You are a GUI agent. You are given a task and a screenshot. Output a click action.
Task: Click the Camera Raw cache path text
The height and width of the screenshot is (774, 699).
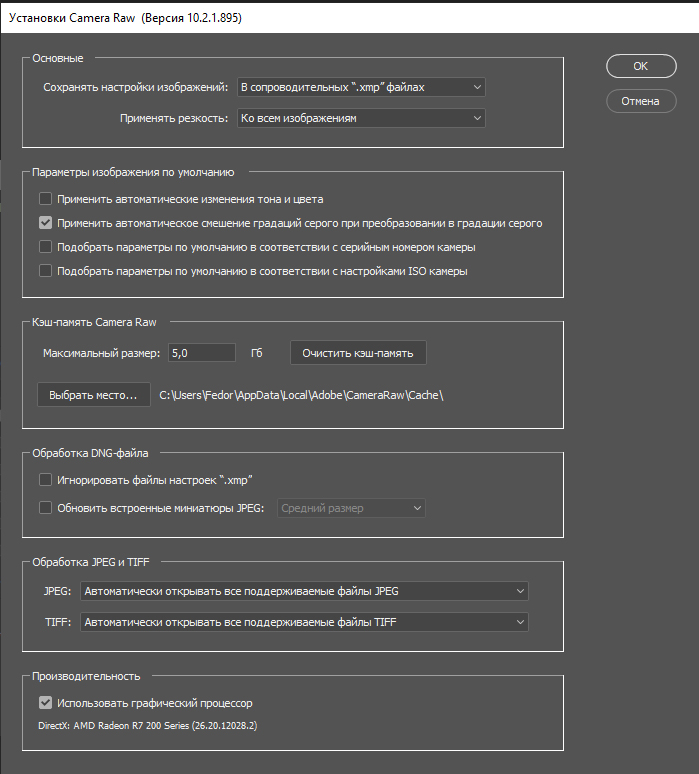[x=301, y=395]
